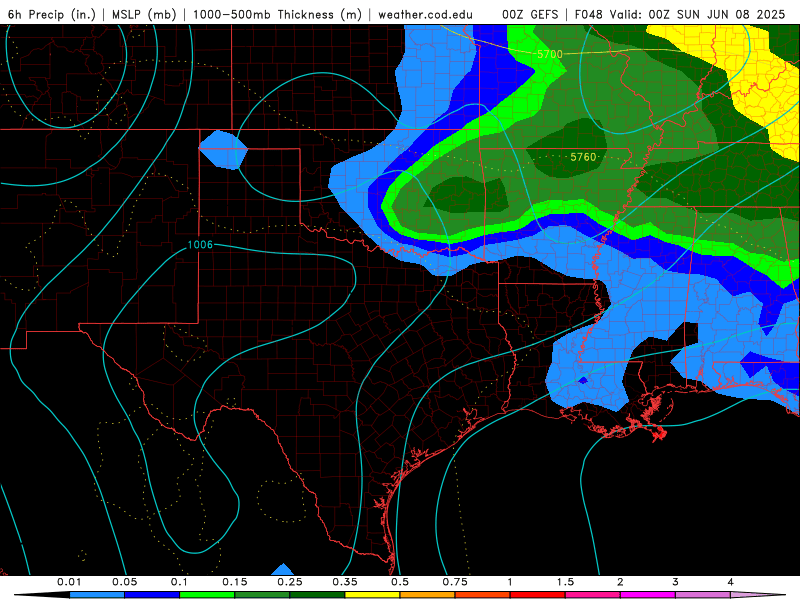Click the bright green 0.1–0.15 legend swatch

click(x=207, y=595)
